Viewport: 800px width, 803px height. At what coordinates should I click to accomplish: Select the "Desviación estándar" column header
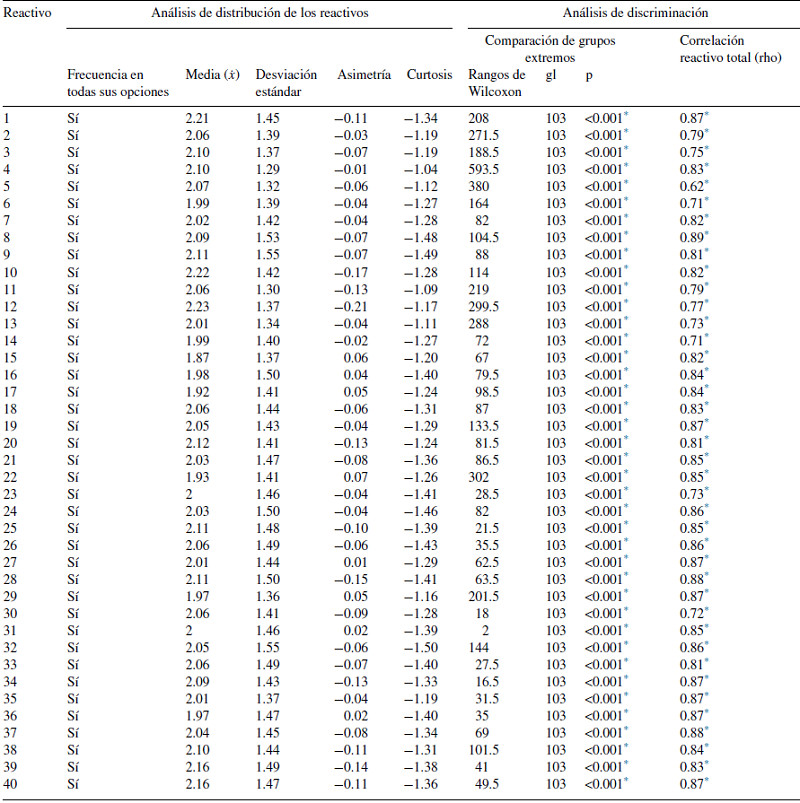tap(285, 83)
